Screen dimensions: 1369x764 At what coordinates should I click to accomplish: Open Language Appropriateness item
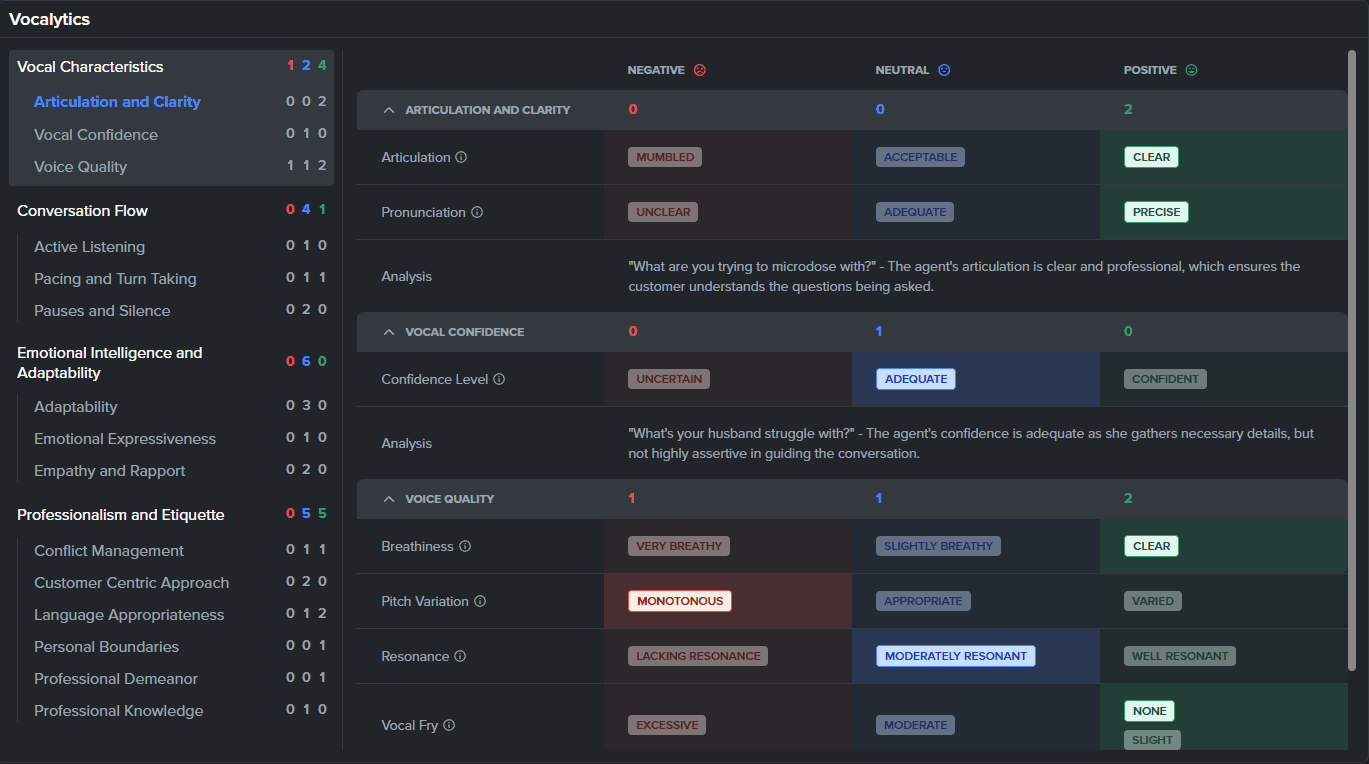(x=129, y=615)
